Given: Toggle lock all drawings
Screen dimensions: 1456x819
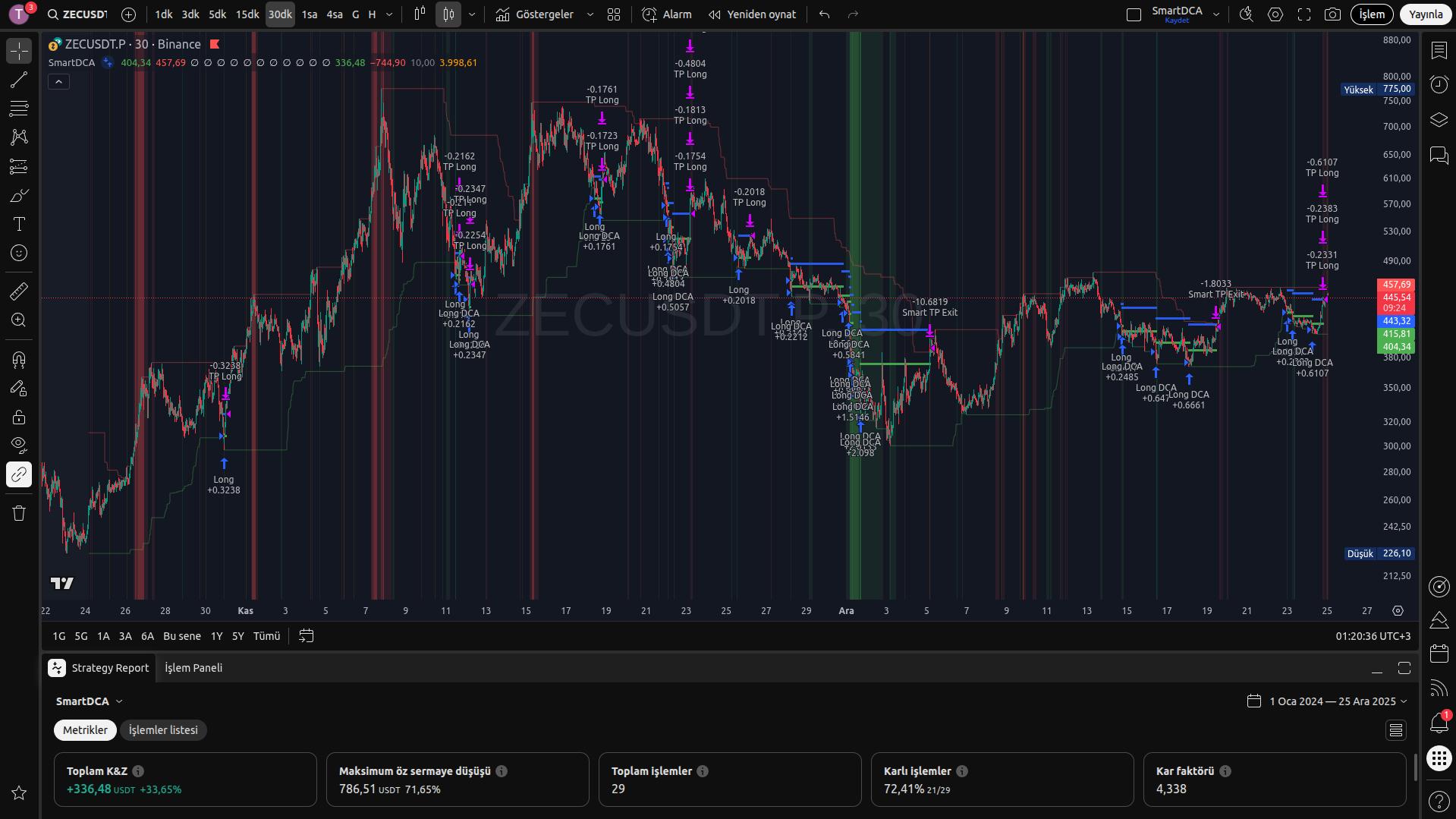Looking at the screenshot, I should coord(19,417).
